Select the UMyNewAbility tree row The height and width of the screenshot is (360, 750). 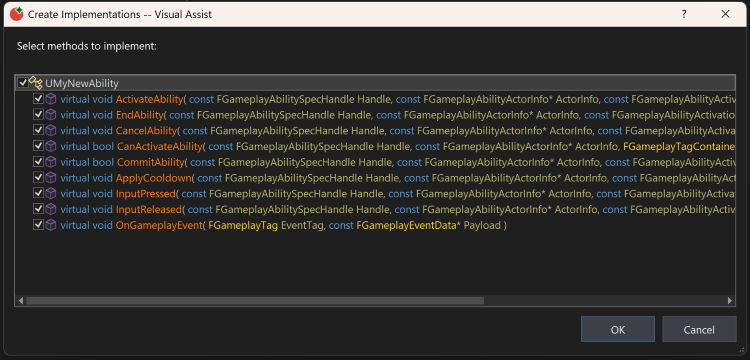375,83
